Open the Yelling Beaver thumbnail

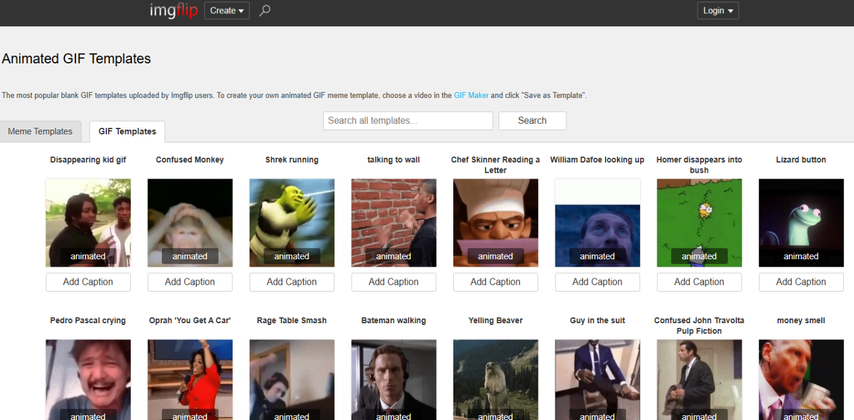pos(496,380)
